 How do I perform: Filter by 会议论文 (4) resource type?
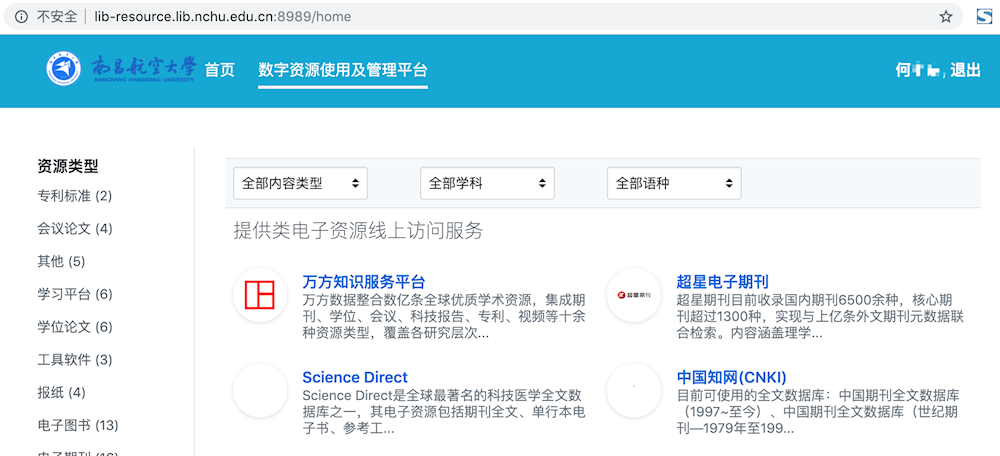(x=75, y=228)
